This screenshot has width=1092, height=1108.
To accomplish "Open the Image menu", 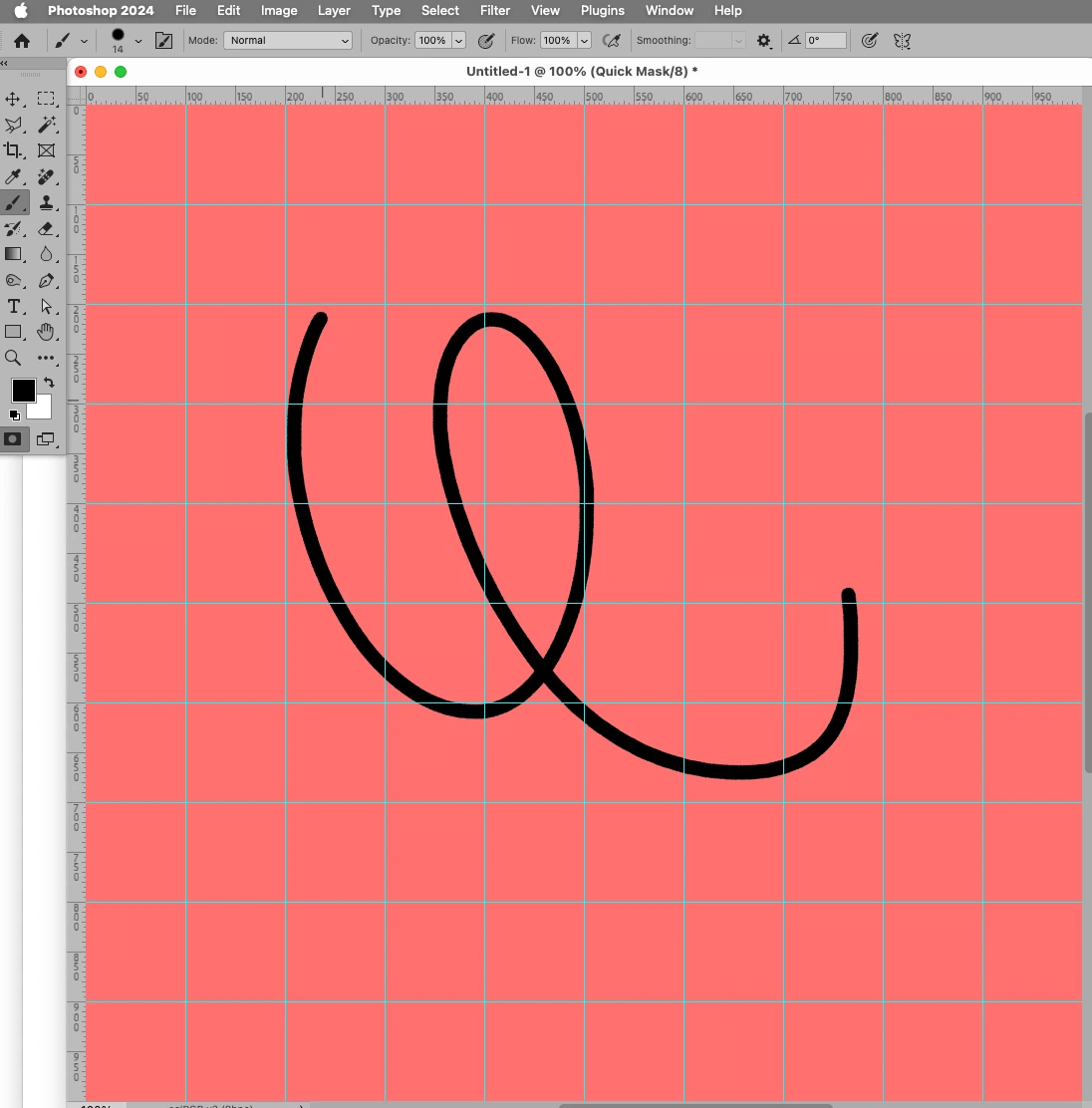I will (279, 11).
